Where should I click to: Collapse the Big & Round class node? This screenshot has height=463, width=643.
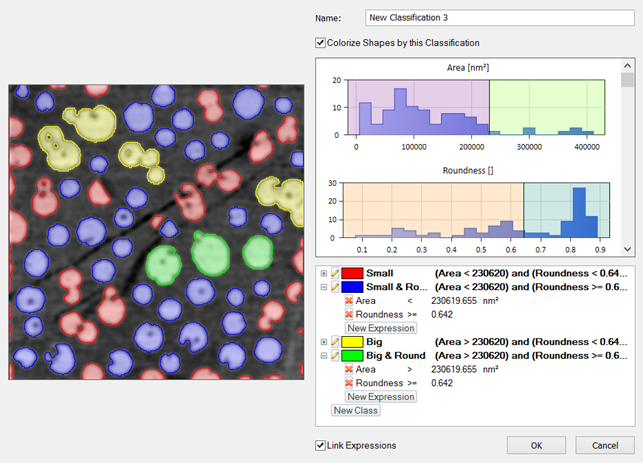point(324,356)
